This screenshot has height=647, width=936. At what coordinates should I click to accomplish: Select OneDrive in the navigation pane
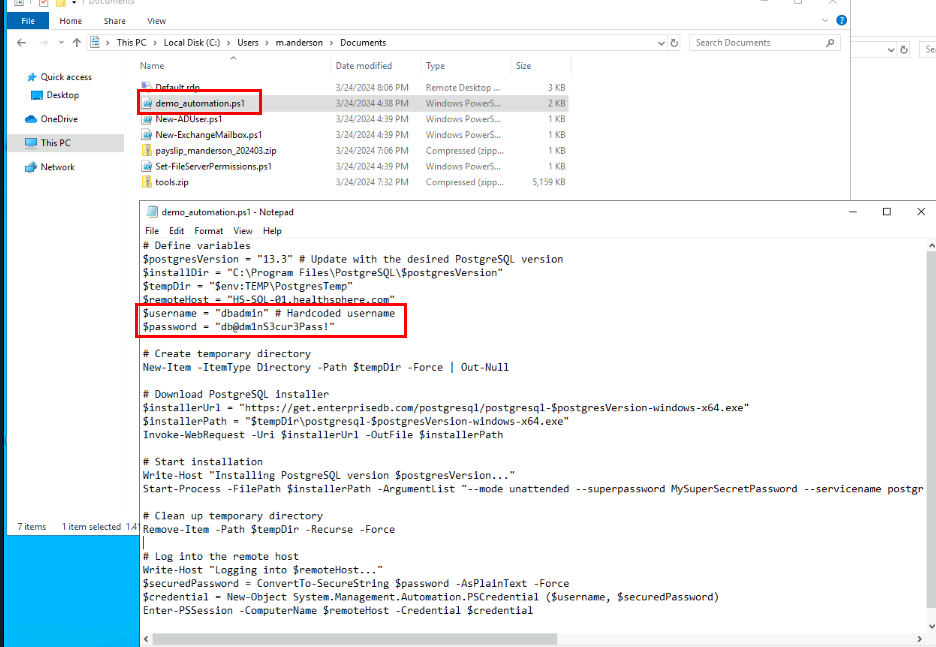58,119
